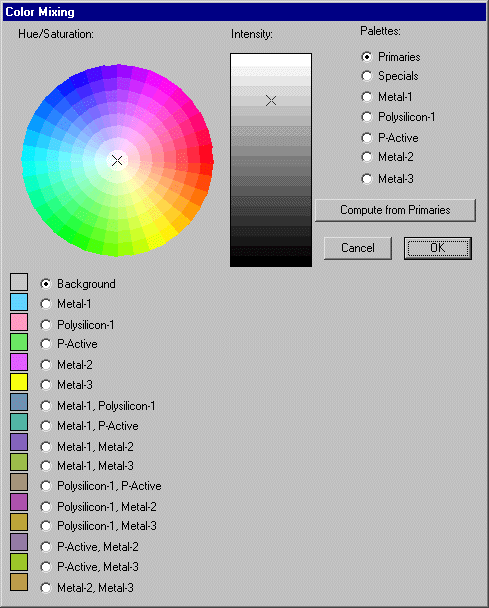Click the X marker in the hue wheel
This screenshot has width=489, height=608.
click(117, 160)
